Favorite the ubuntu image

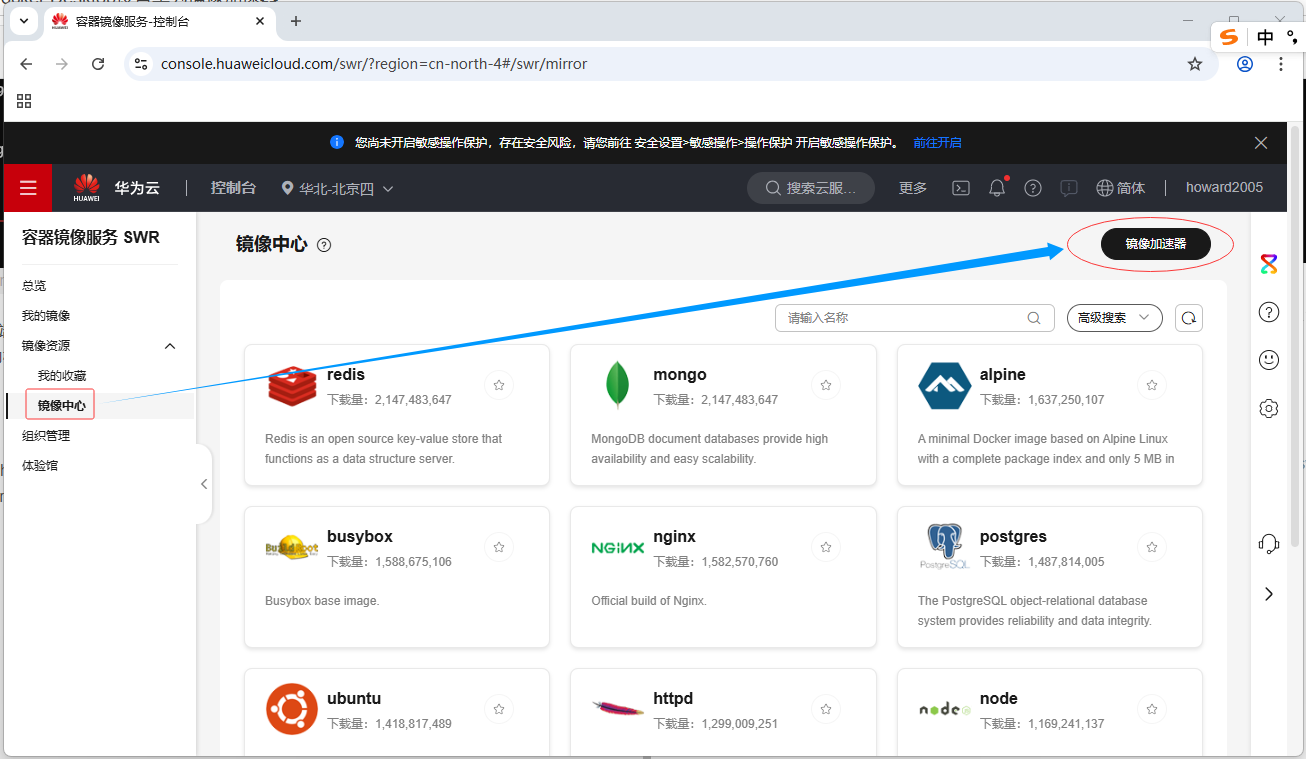coord(499,709)
